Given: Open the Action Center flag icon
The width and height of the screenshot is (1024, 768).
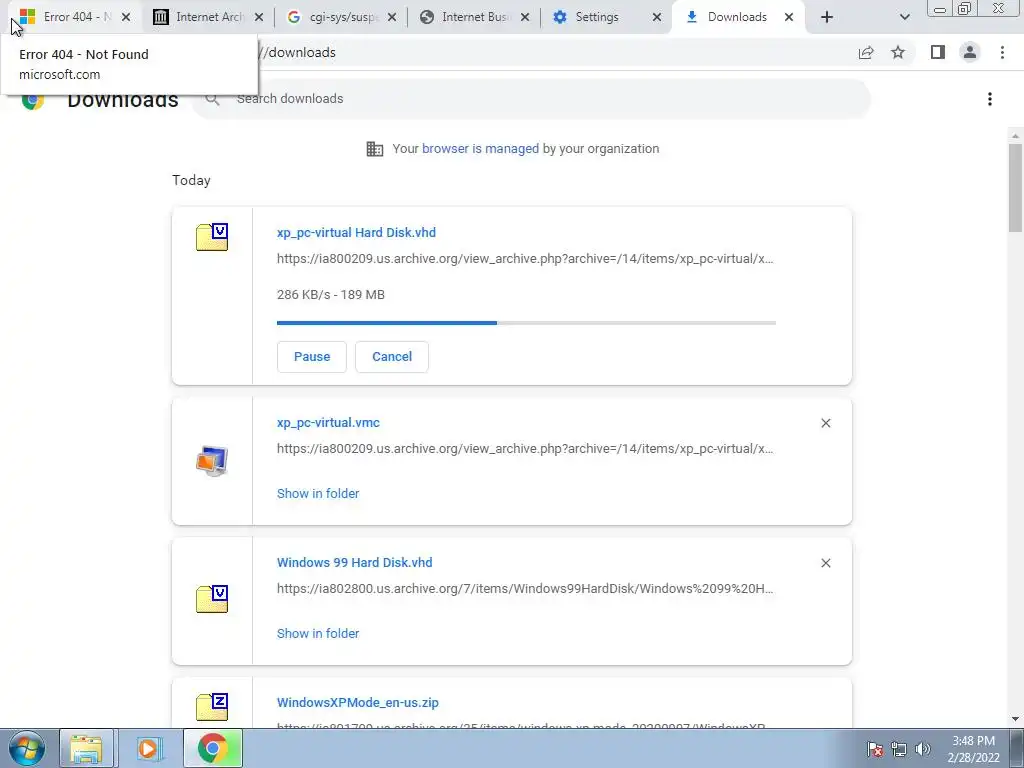Looking at the screenshot, I should pyautogui.click(x=875, y=749).
